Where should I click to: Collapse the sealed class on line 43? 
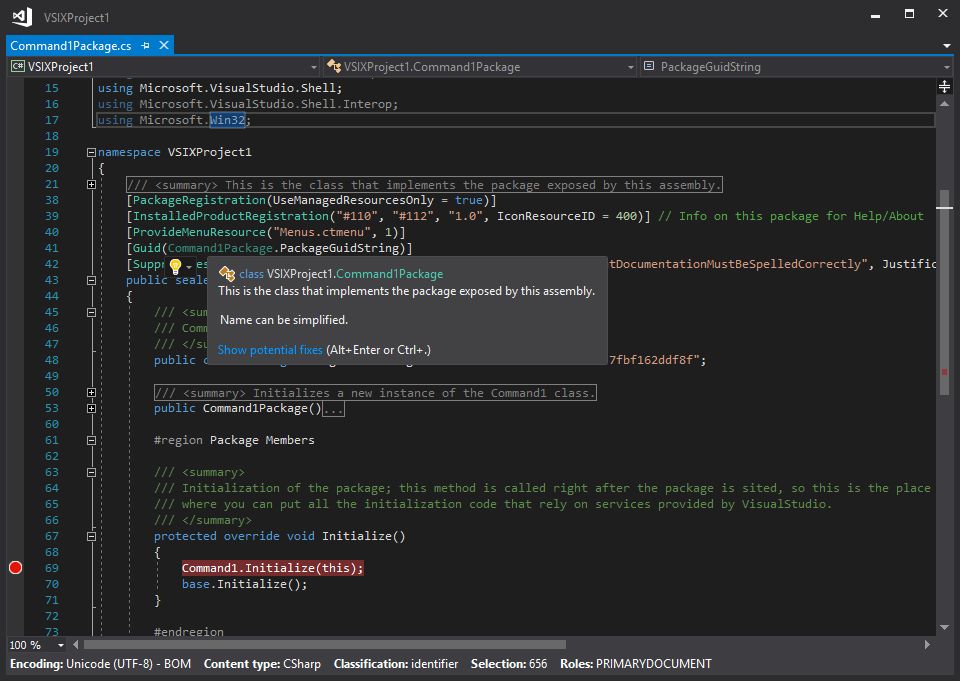(x=91, y=280)
